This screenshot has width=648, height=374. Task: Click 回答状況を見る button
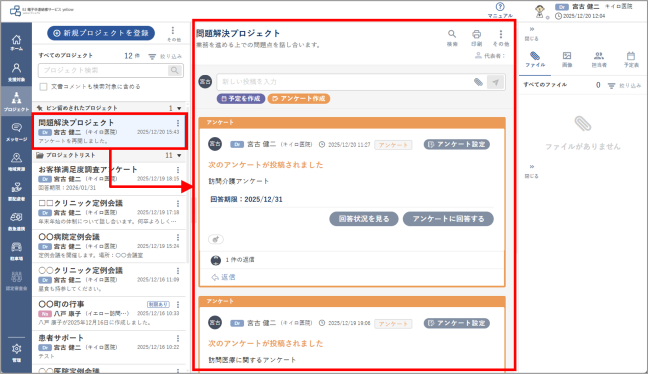pyautogui.click(x=364, y=219)
